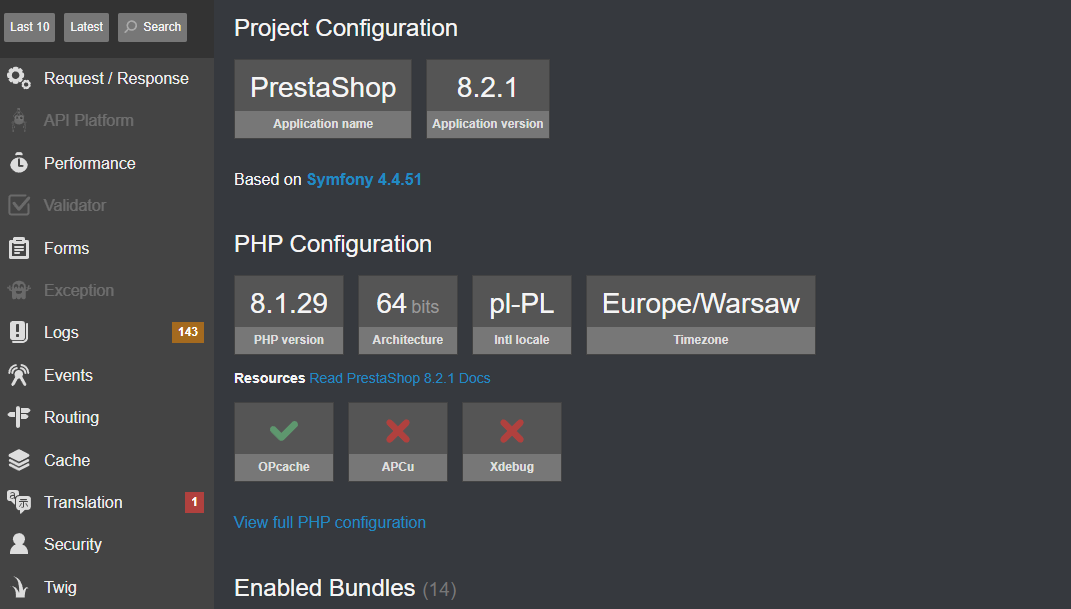Click the Request / Response gears icon
Viewport: 1071px width, 609px height.
(x=19, y=79)
